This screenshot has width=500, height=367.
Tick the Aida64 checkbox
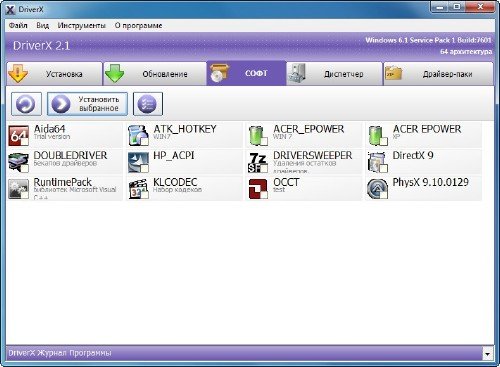(x=24, y=141)
